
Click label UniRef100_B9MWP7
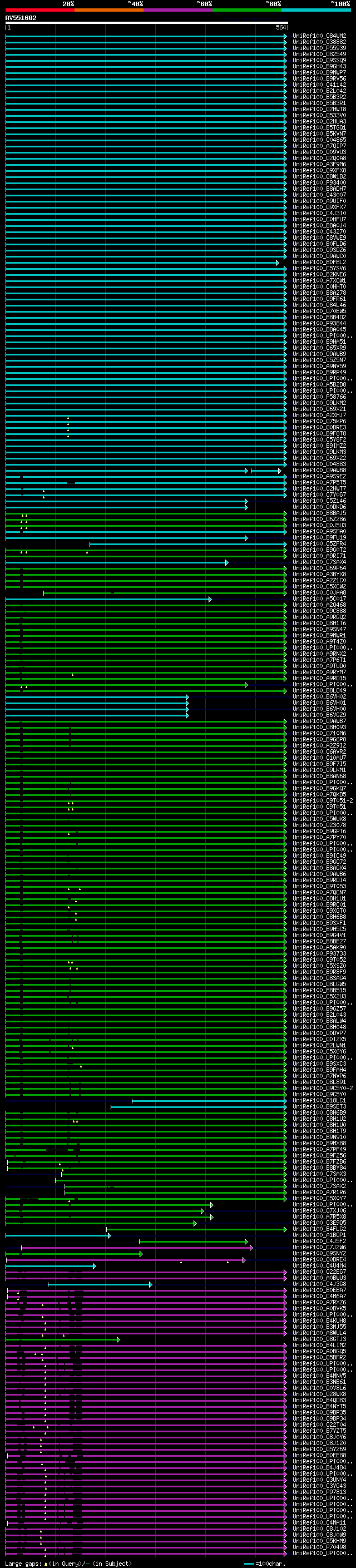coord(319,72)
